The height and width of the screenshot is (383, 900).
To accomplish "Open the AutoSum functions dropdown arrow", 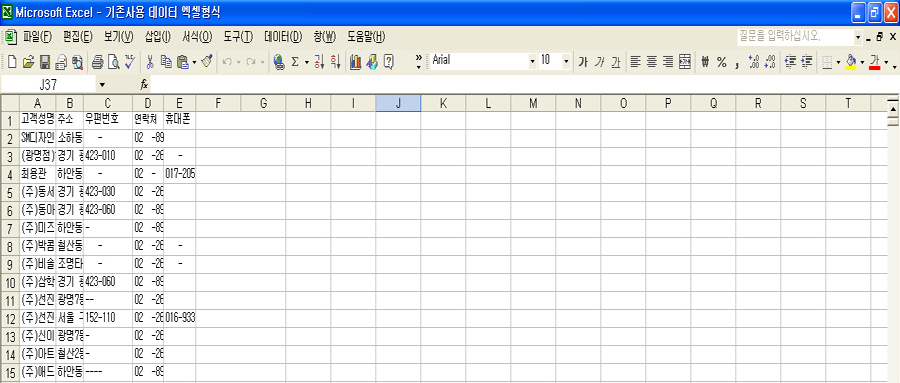I will (x=307, y=61).
